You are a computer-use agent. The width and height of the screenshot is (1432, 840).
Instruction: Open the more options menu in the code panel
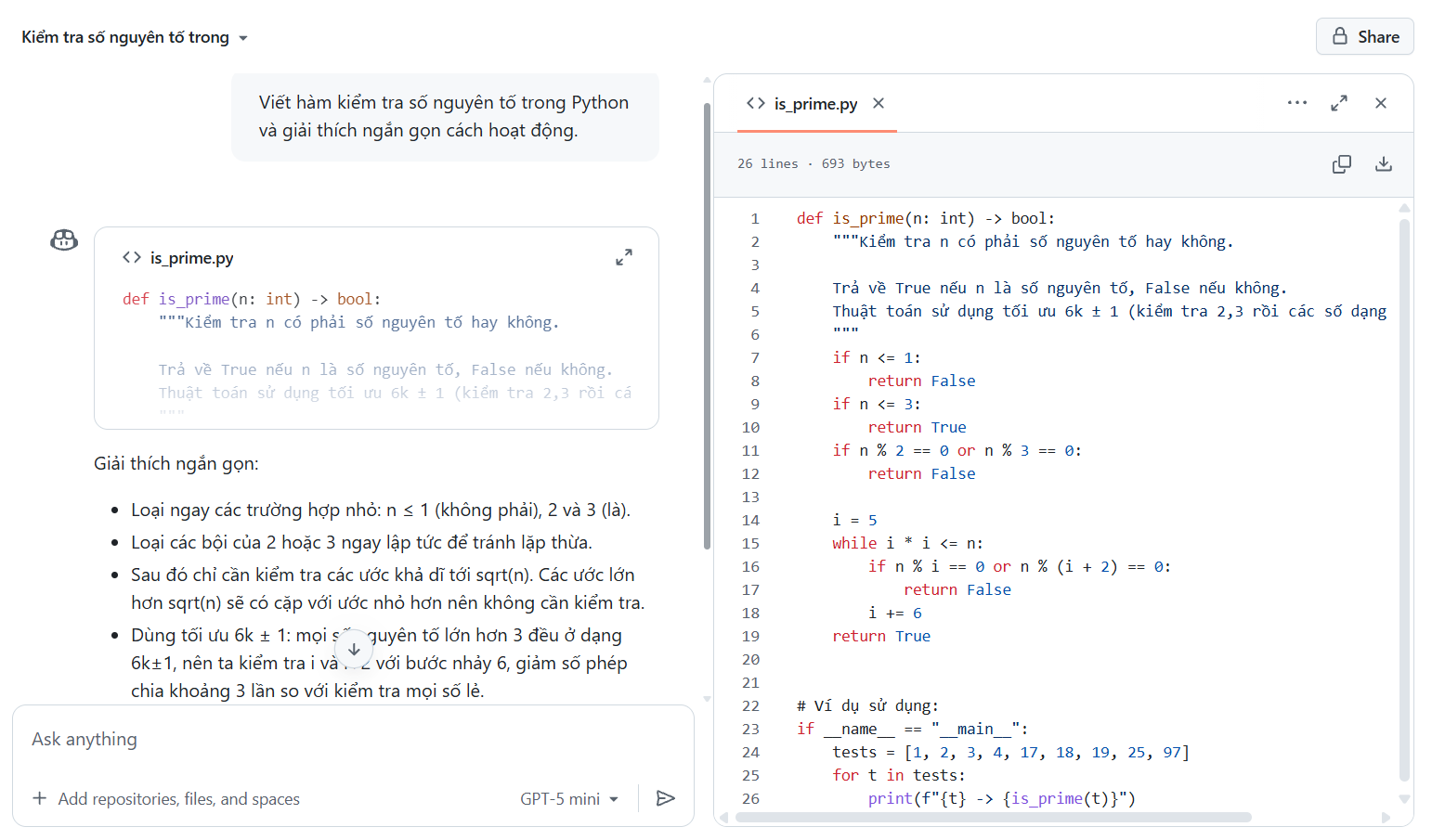click(1296, 103)
